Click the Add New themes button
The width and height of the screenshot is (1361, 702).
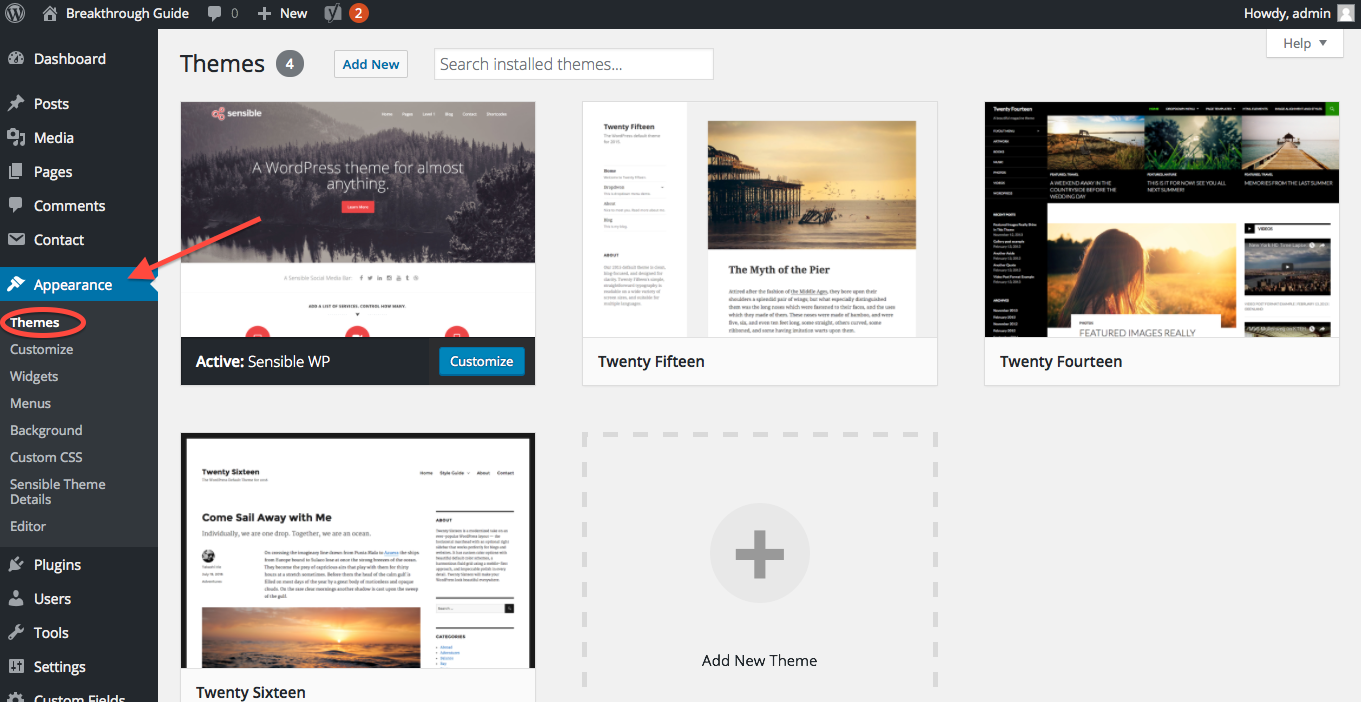point(370,63)
